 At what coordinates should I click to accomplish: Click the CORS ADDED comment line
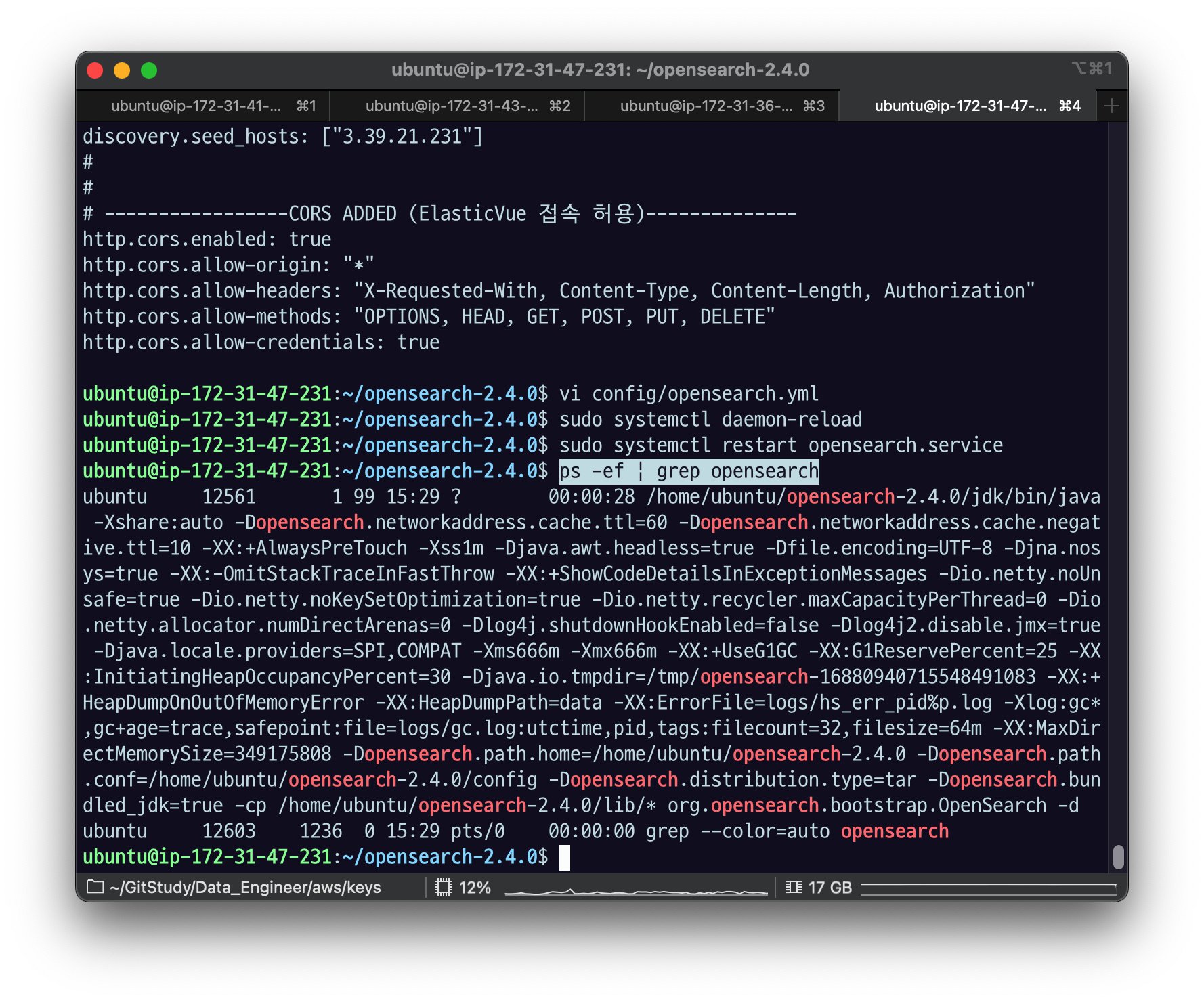(440, 214)
